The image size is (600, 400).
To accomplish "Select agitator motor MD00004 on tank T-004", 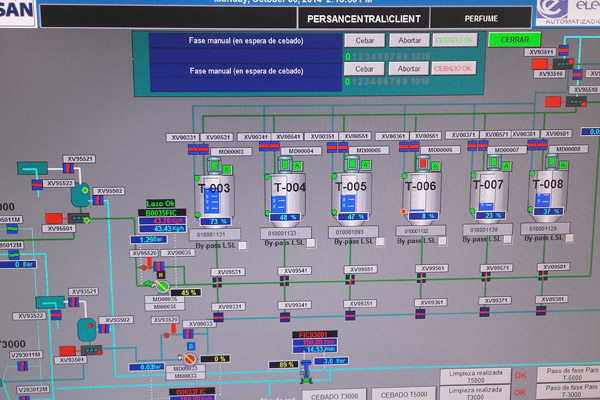I will click(x=285, y=165).
